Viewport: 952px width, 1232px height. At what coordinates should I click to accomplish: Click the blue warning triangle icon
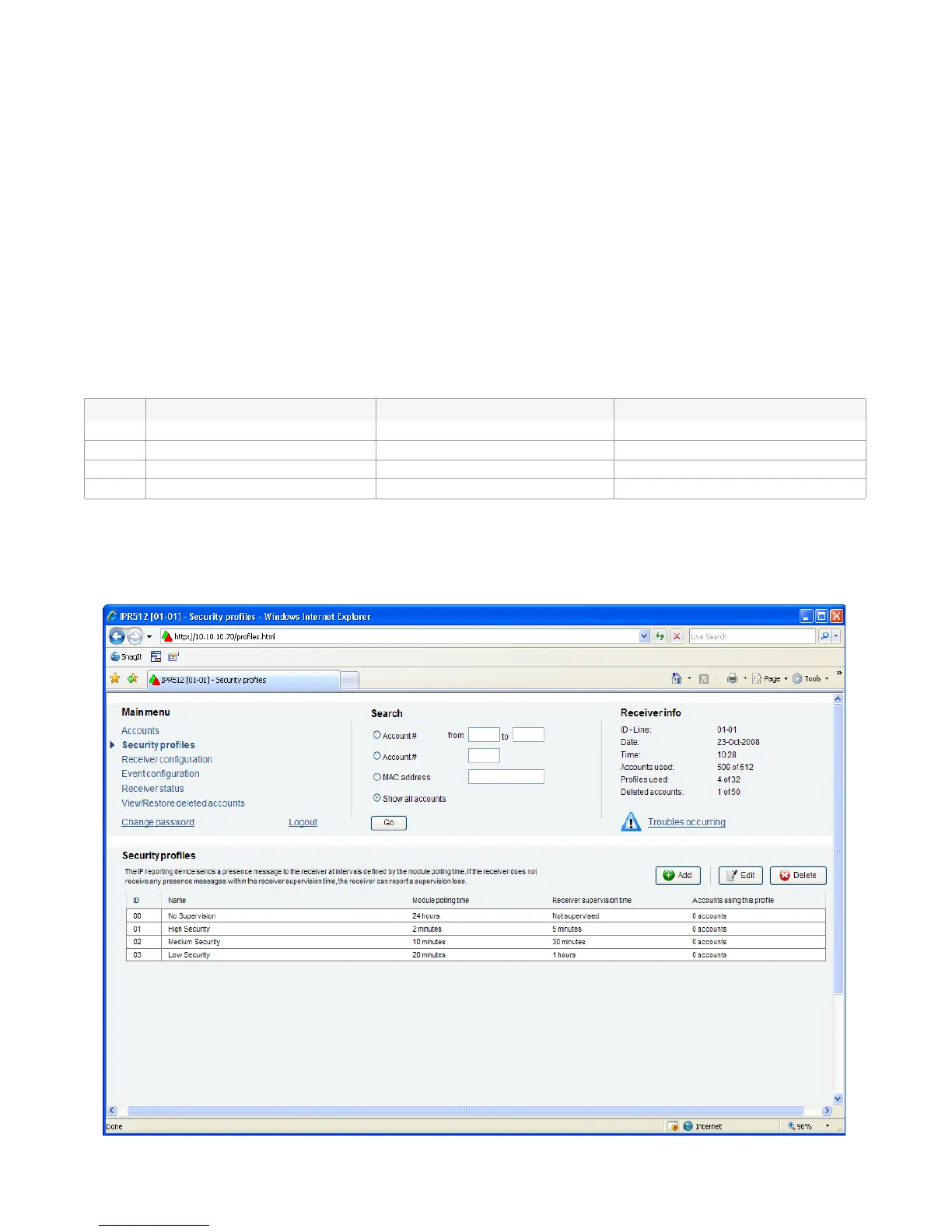click(x=631, y=822)
